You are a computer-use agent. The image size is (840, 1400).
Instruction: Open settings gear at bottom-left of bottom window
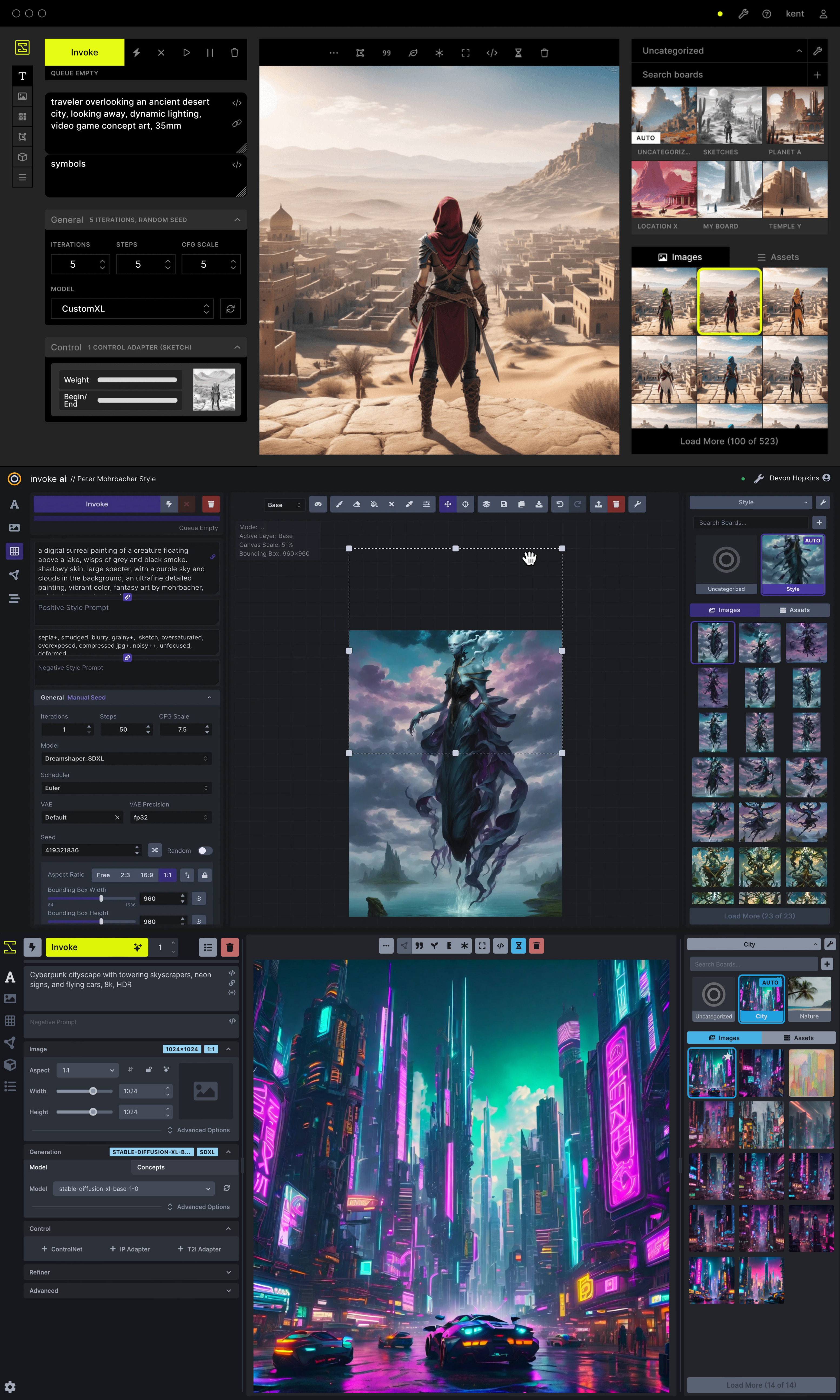(10, 1387)
